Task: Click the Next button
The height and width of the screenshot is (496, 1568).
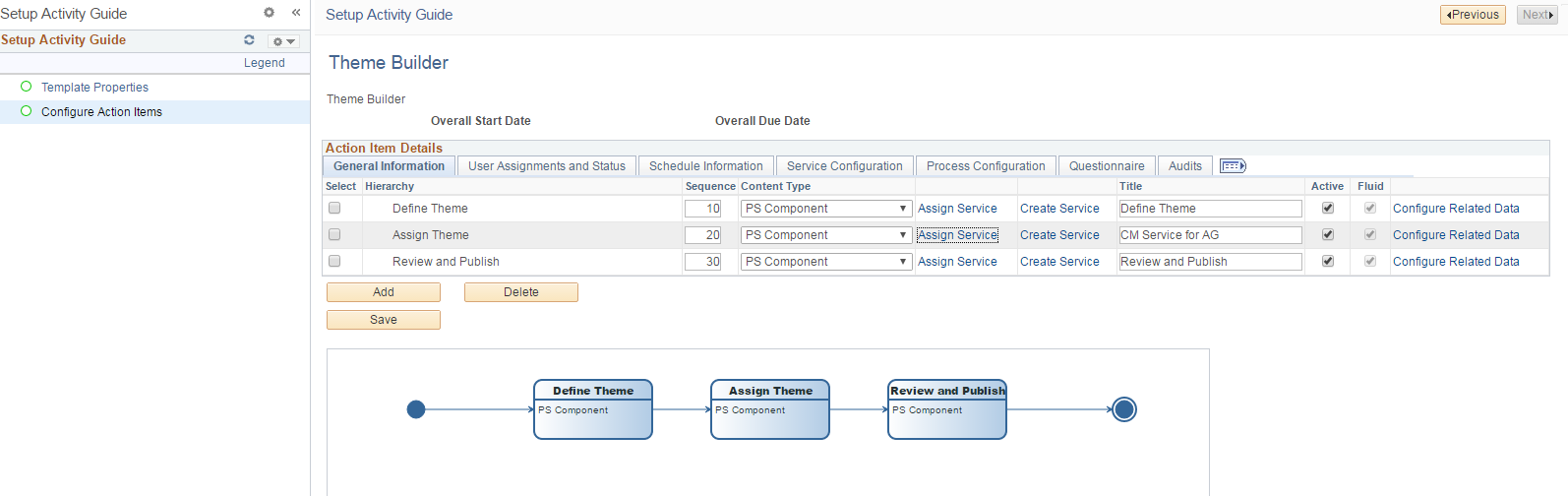Action: 1537,15
